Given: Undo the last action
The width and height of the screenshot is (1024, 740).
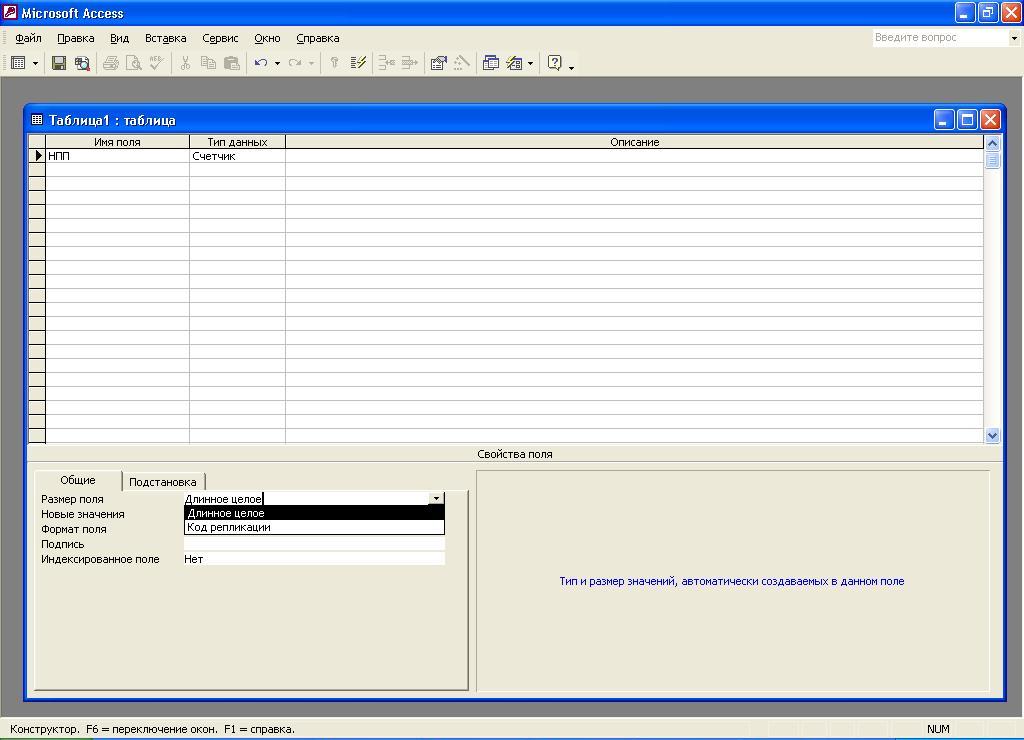Looking at the screenshot, I should pos(261,63).
